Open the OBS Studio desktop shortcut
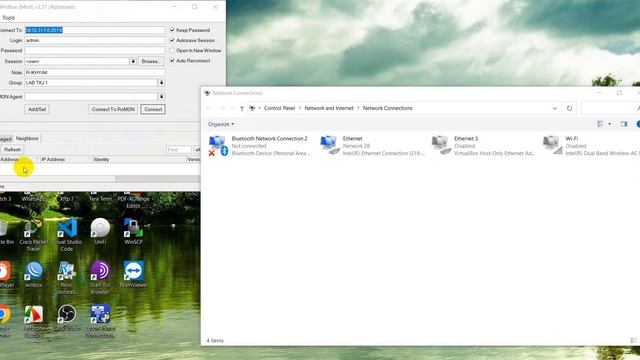This screenshot has width=640, height=360. (x=67, y=318)
